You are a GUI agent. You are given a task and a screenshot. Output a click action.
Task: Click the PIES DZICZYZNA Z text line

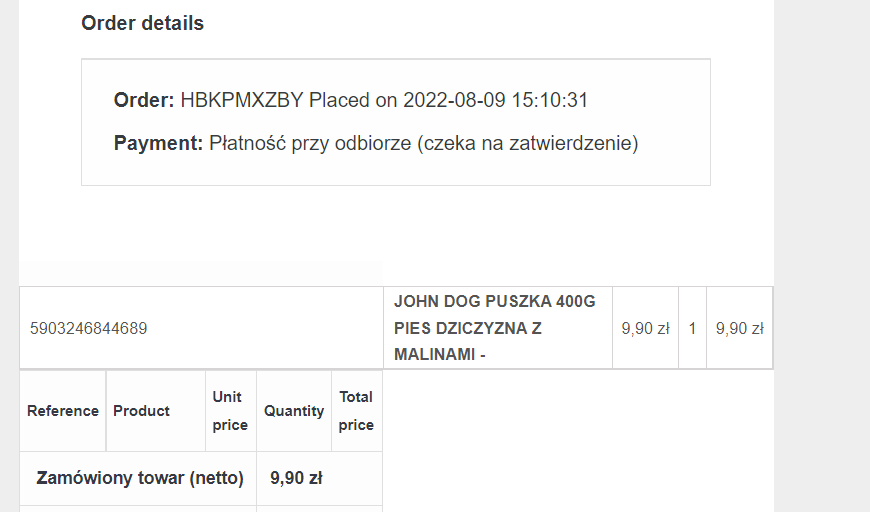tap(468, 328)
